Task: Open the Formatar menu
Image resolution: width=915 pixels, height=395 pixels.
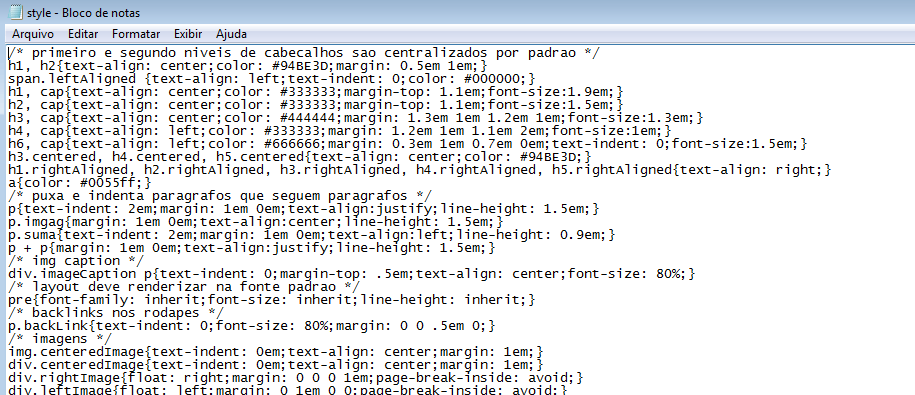Action: [x=136, y=34]
